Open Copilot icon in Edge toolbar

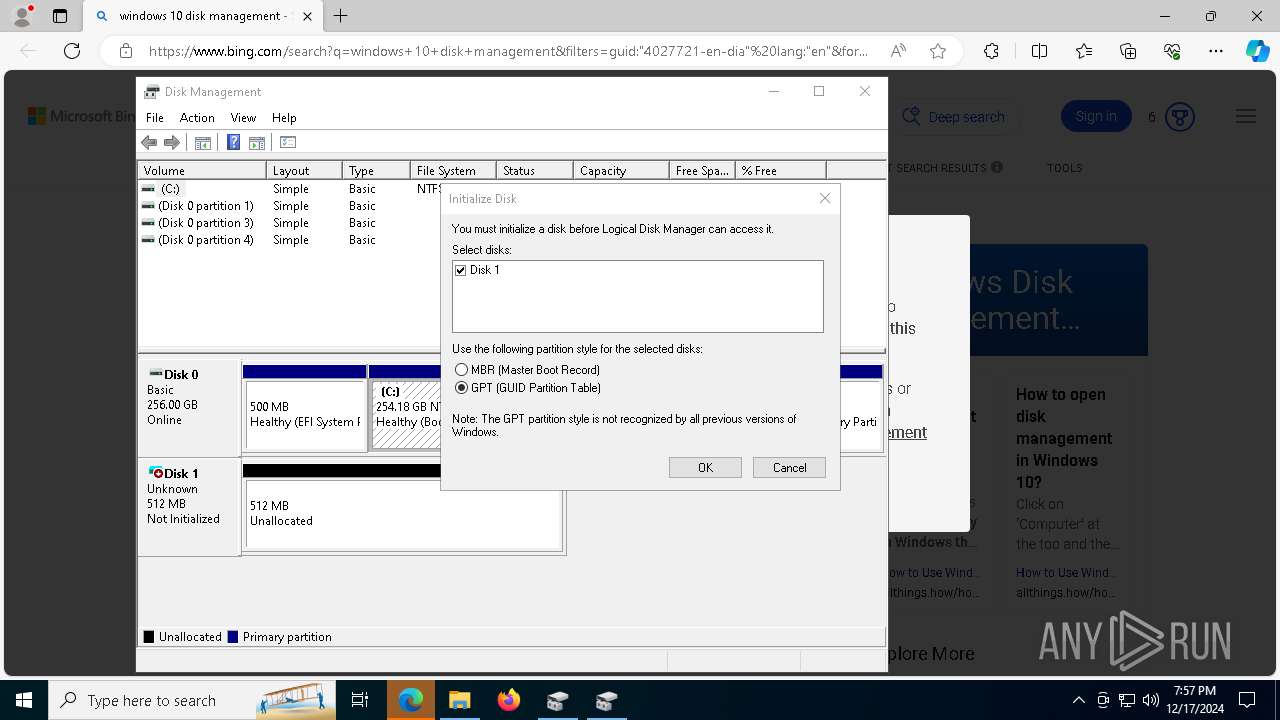[1257, 51]
